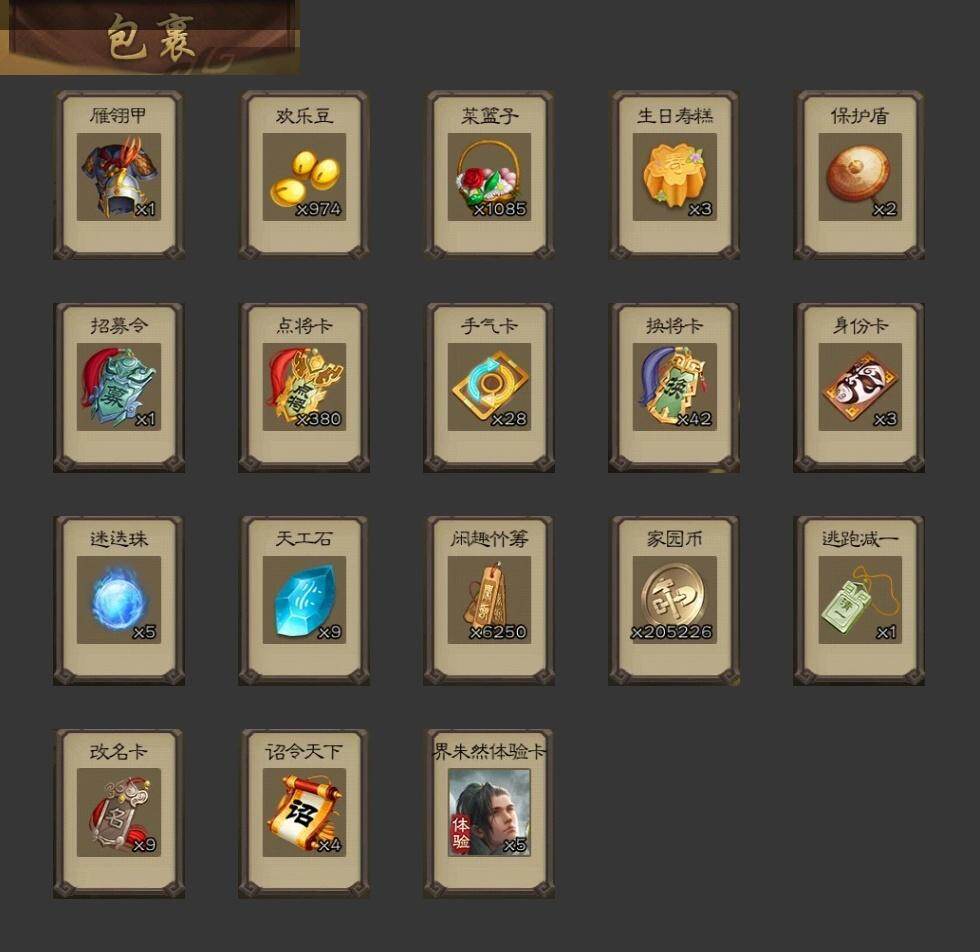Open the 闲趣竹筹 bamboo tokens item
This screenshot has width=980, height=952.
[x=489, y=600]
